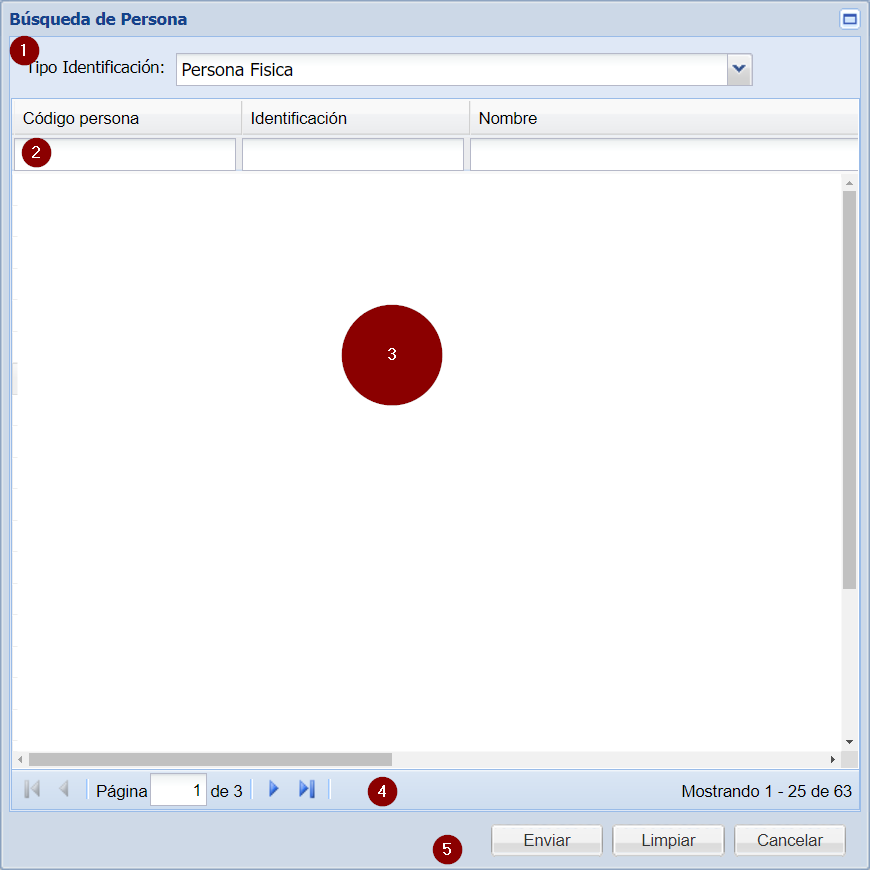Click the horizontal scrollbar left arrow
Screen dimensions: 870x870
[20, 759]
